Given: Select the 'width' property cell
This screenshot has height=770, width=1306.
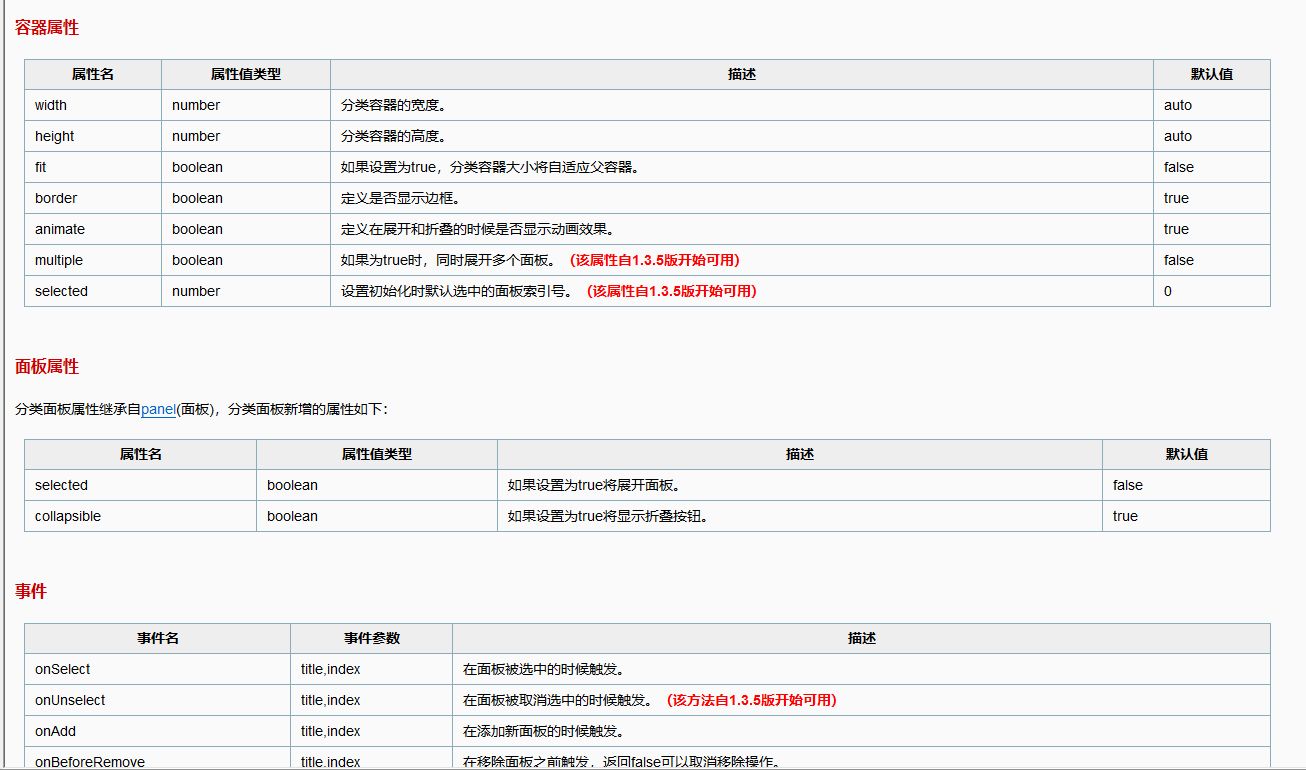Looking at the screenshot, I should (x=93, y=105).
